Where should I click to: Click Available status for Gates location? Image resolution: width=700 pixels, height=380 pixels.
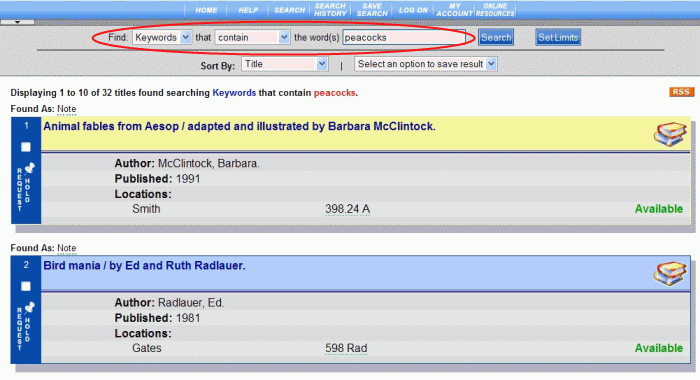659,348
